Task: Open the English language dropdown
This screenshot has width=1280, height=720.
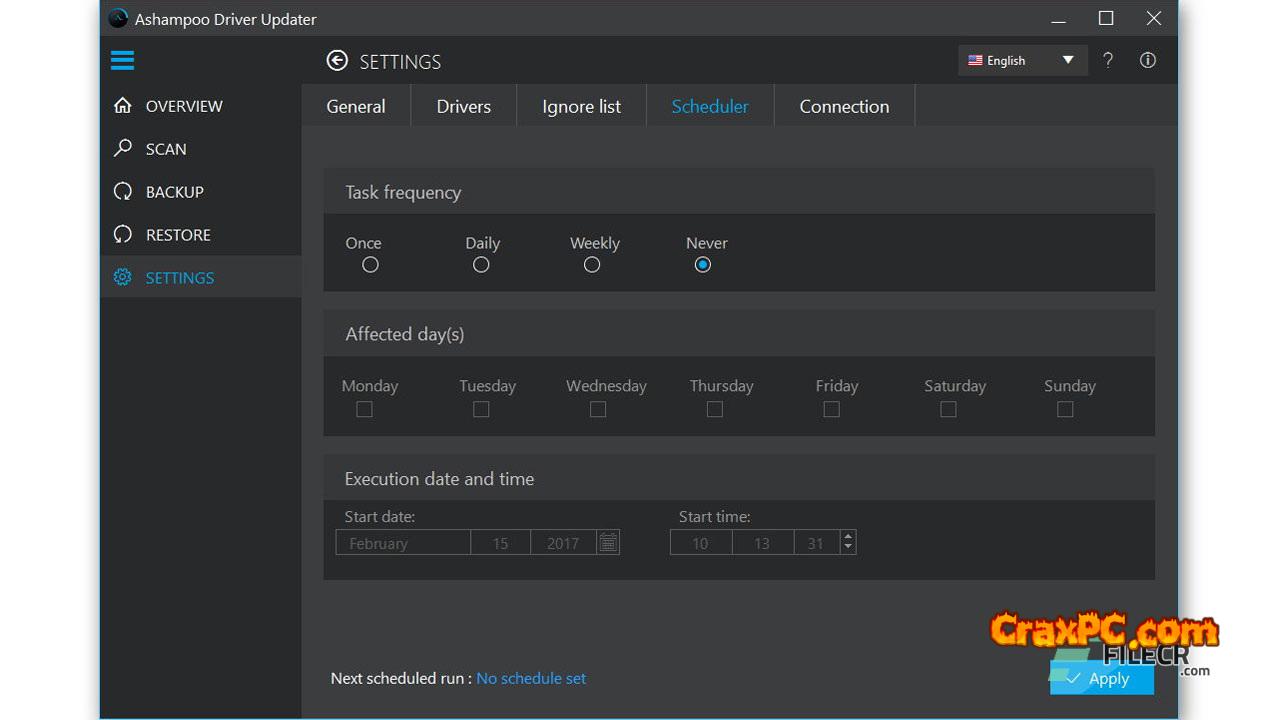Action: pyautogui.click(x=1021, y=60)
